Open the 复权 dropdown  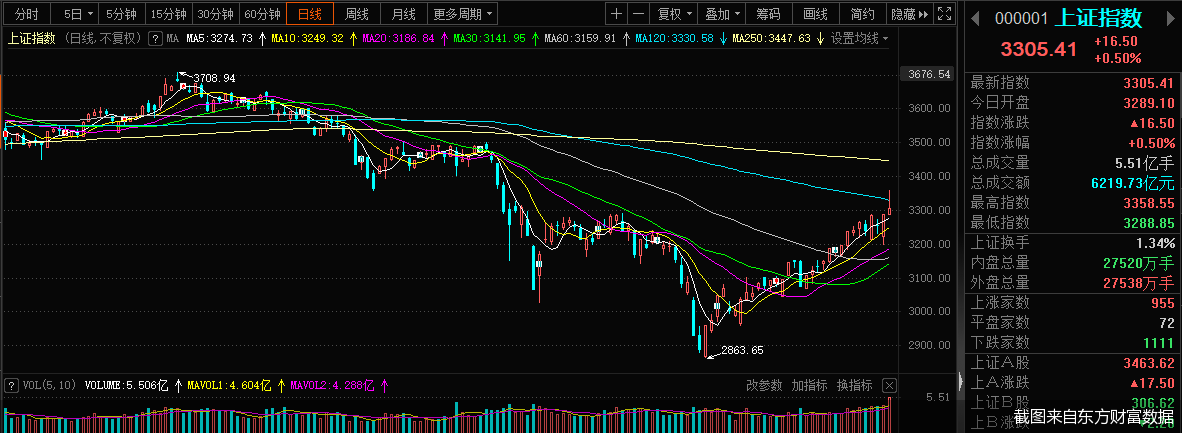click(x=674, y=14)
